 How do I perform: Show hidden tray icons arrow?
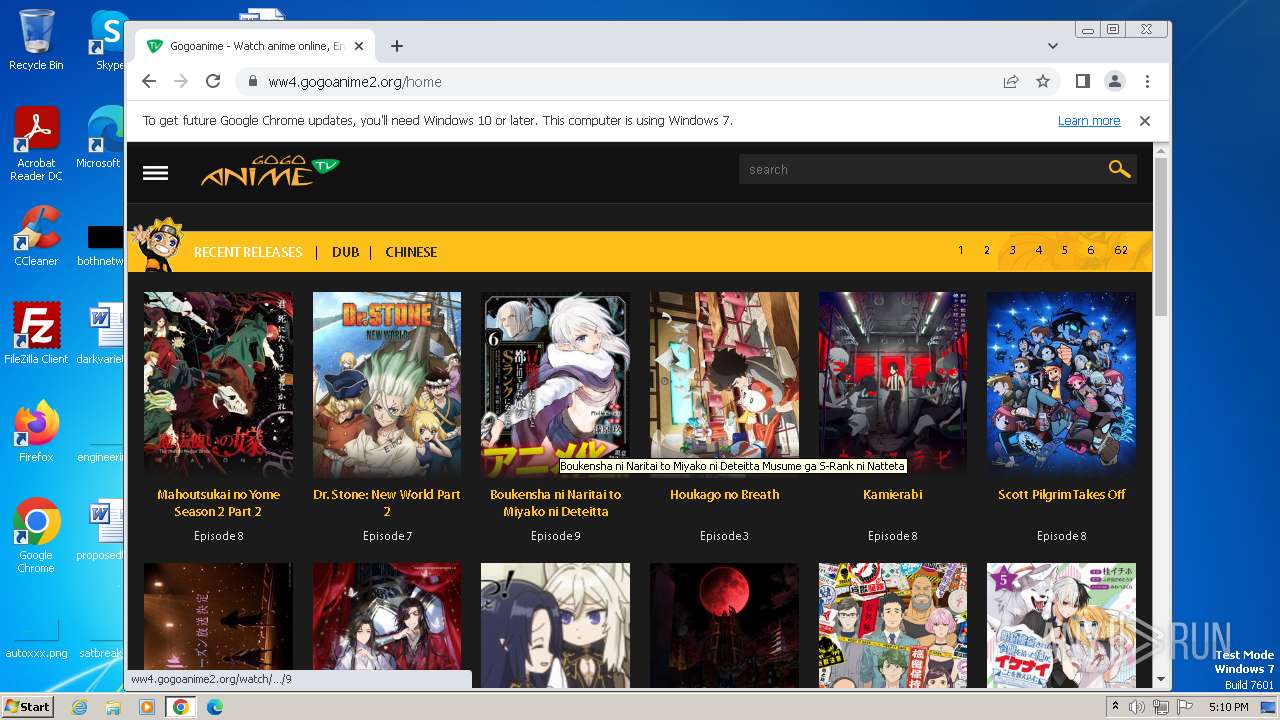[1116, 707]
